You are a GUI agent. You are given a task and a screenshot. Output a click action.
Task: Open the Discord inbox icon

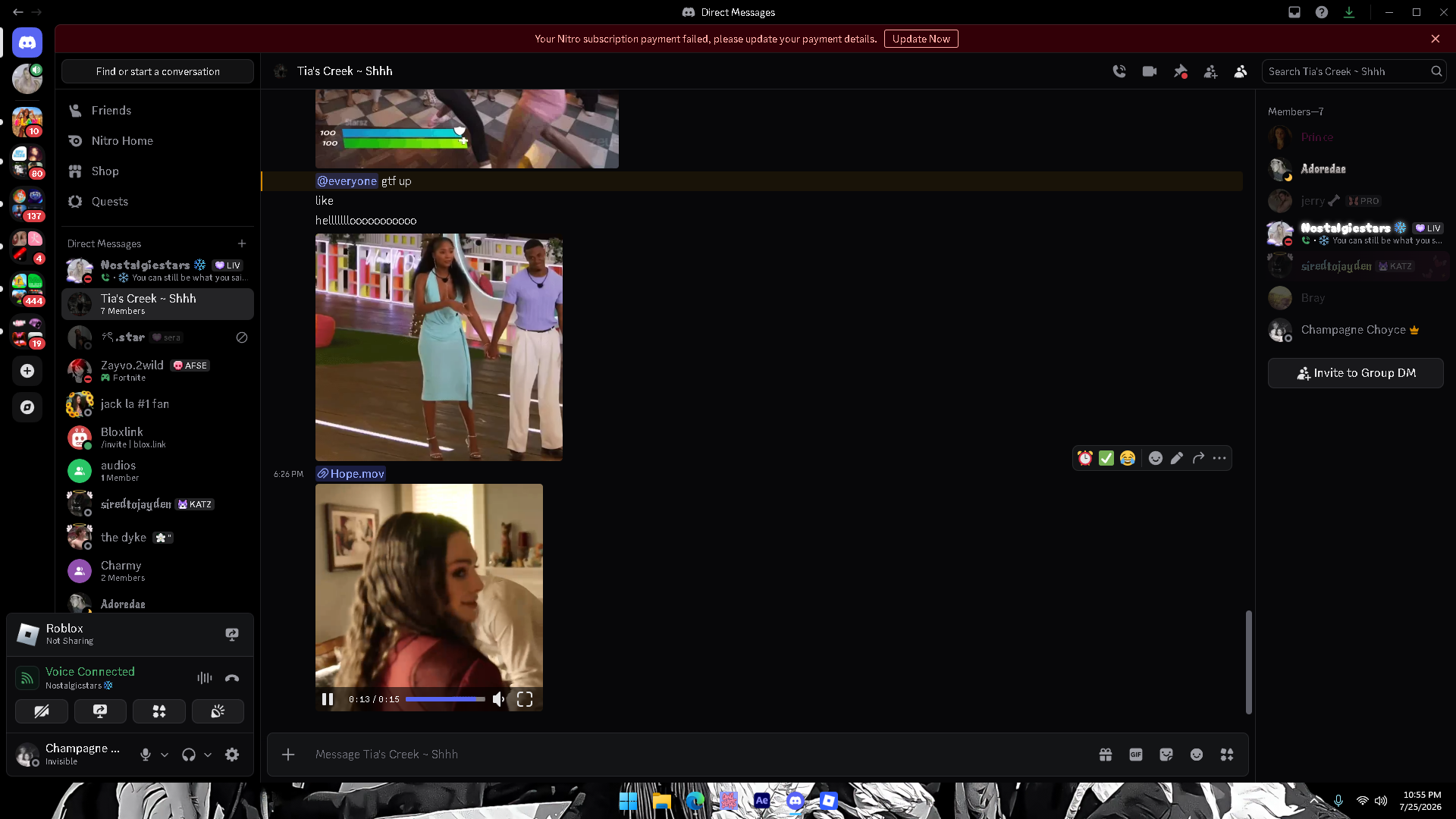pos(1294,12)
